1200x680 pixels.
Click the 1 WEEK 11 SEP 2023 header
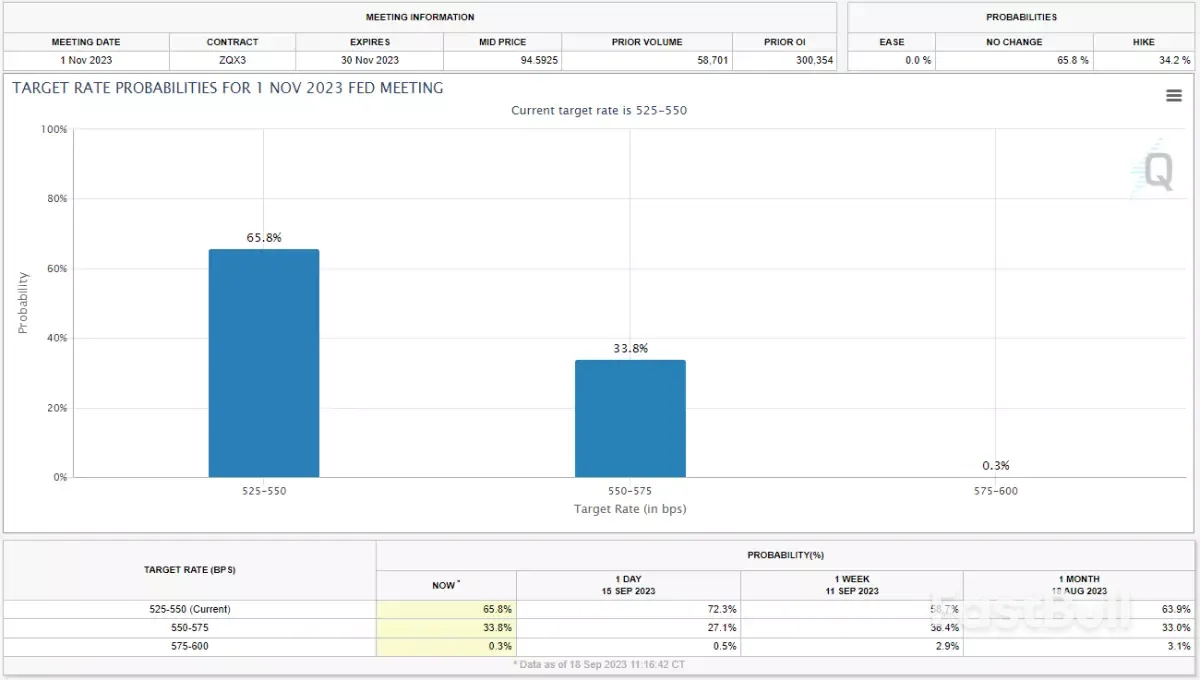[x=851, y=585]
